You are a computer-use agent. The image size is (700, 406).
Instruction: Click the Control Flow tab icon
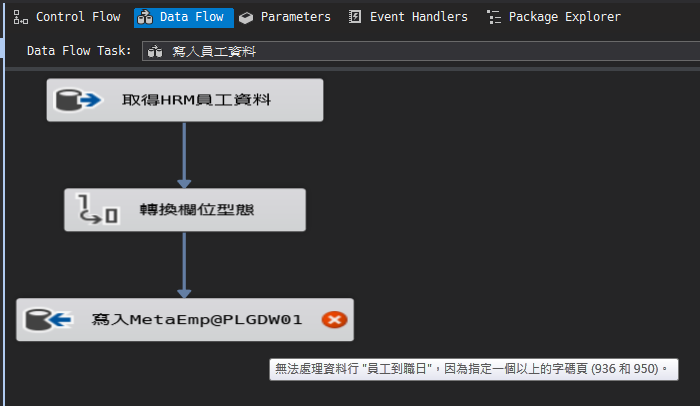(21, 17)
